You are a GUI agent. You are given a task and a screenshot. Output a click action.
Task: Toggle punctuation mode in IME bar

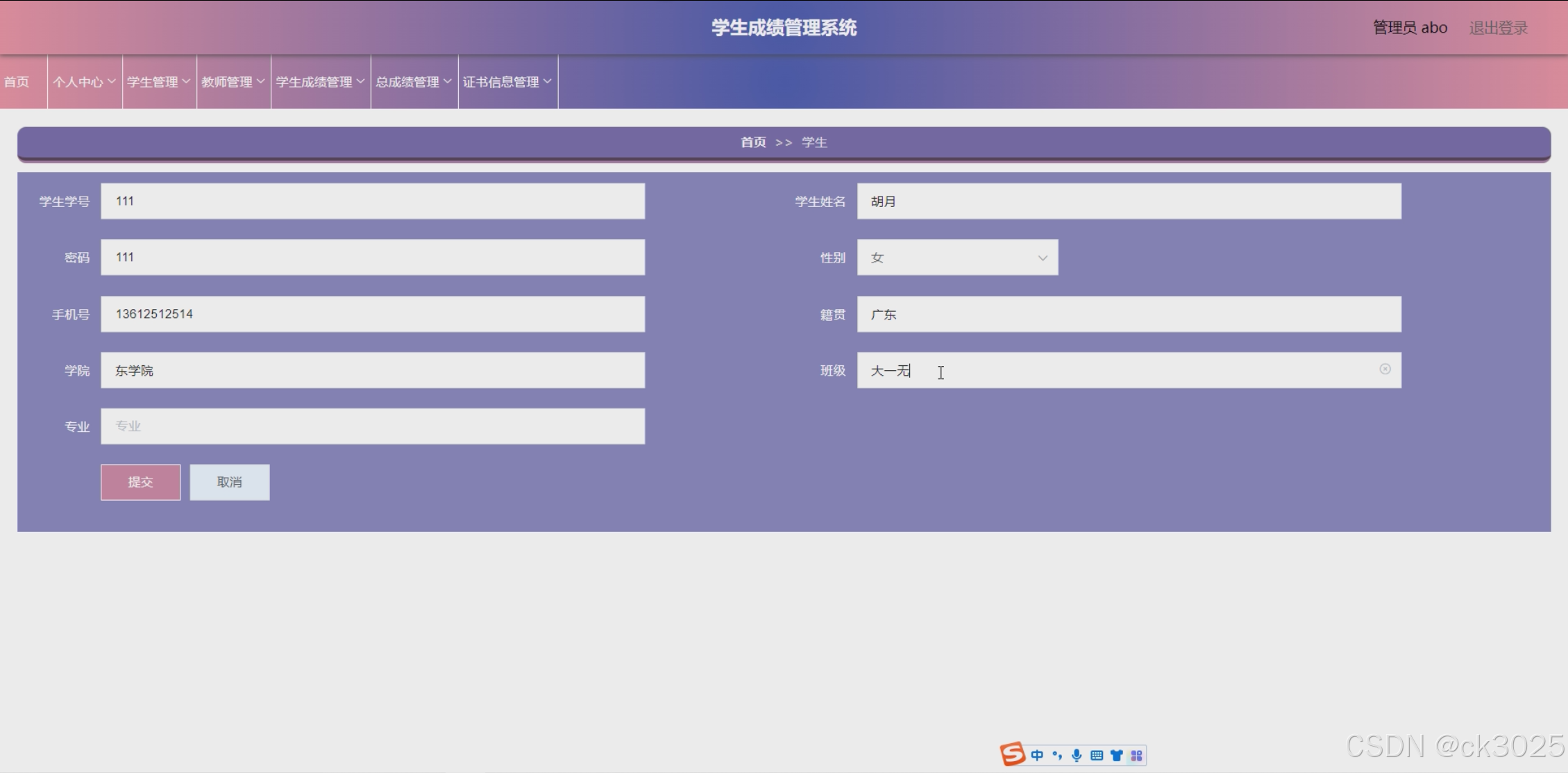point(1057,756)
